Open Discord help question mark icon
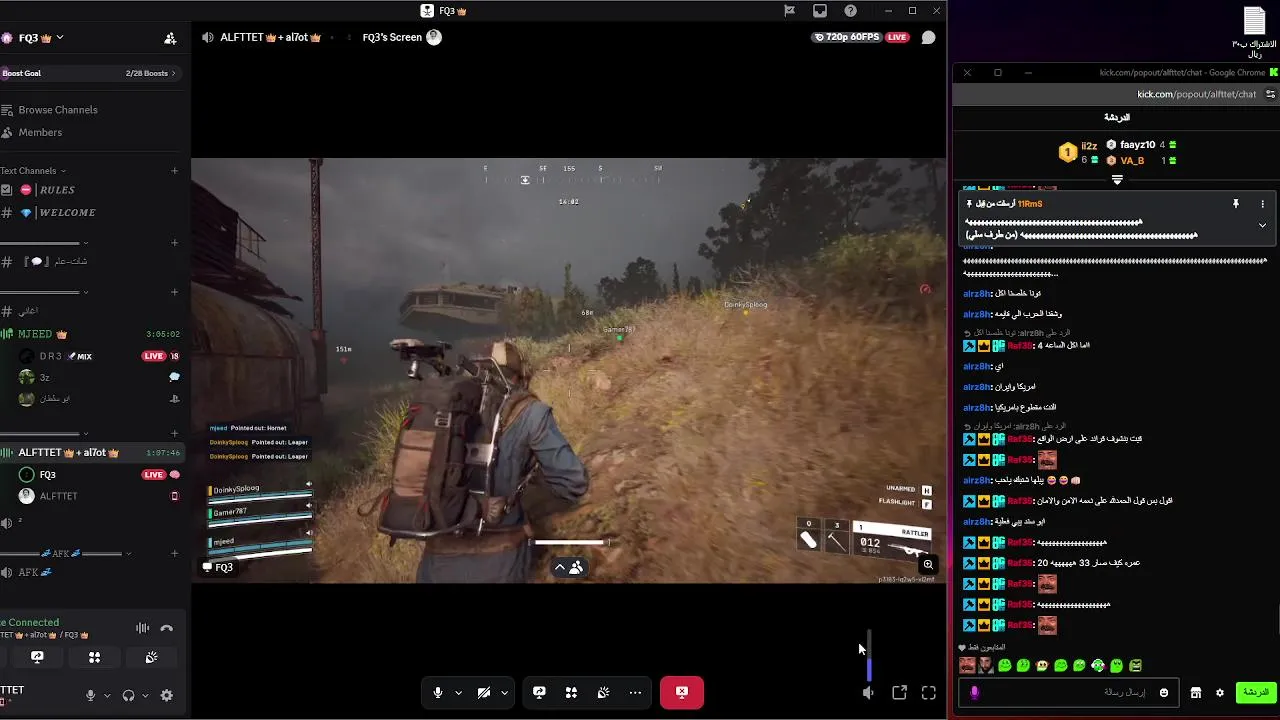1280x720 pixels. coord(850,11)
